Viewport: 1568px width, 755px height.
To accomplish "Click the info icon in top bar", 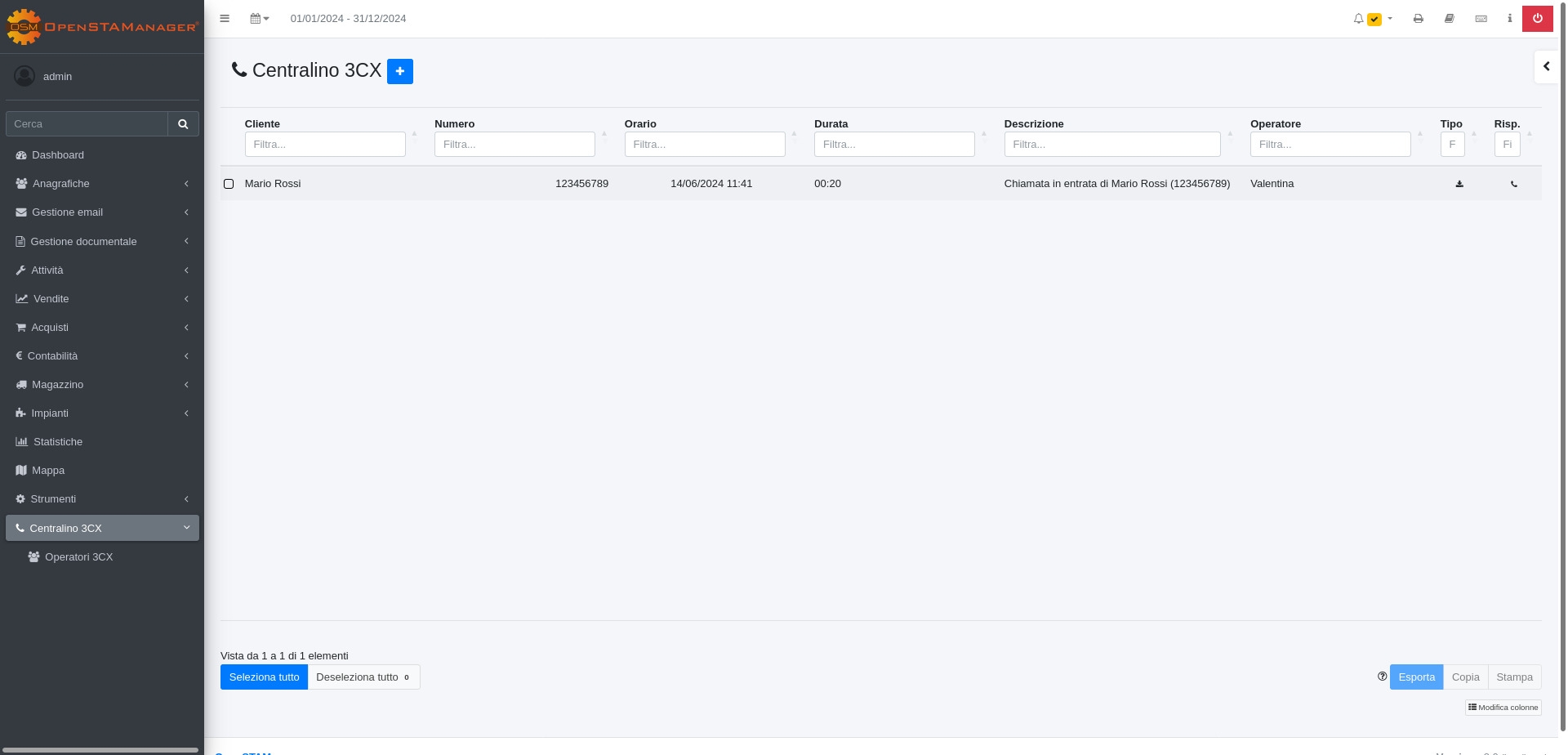I will (x=1509, y=18).
